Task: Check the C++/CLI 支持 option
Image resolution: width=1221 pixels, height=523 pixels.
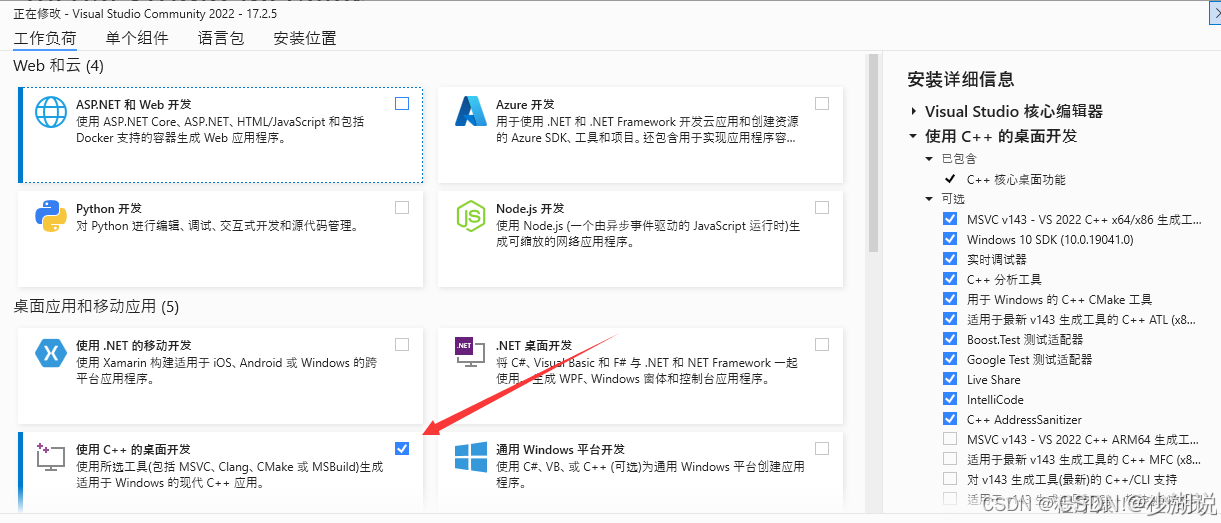Action: click(x=949, y=479)
